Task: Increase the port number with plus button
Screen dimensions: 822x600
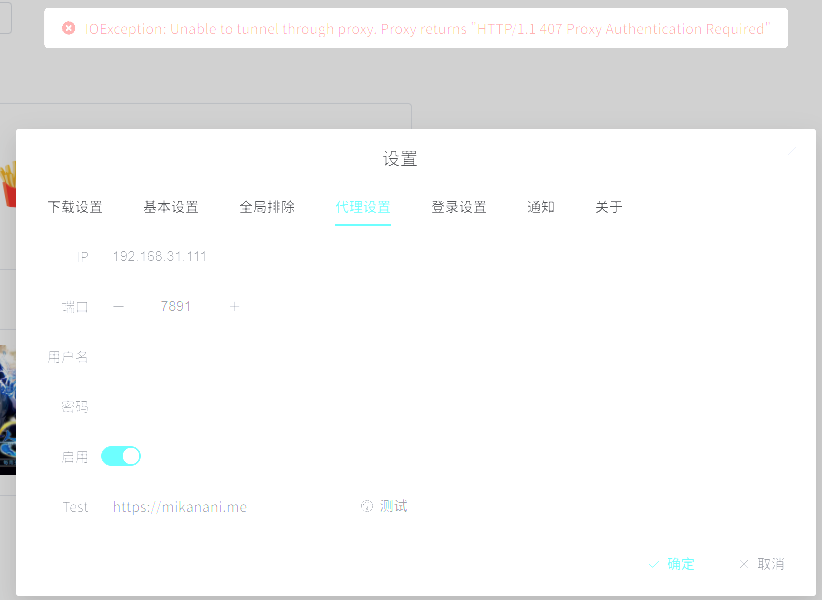Action: pos(234,307)
